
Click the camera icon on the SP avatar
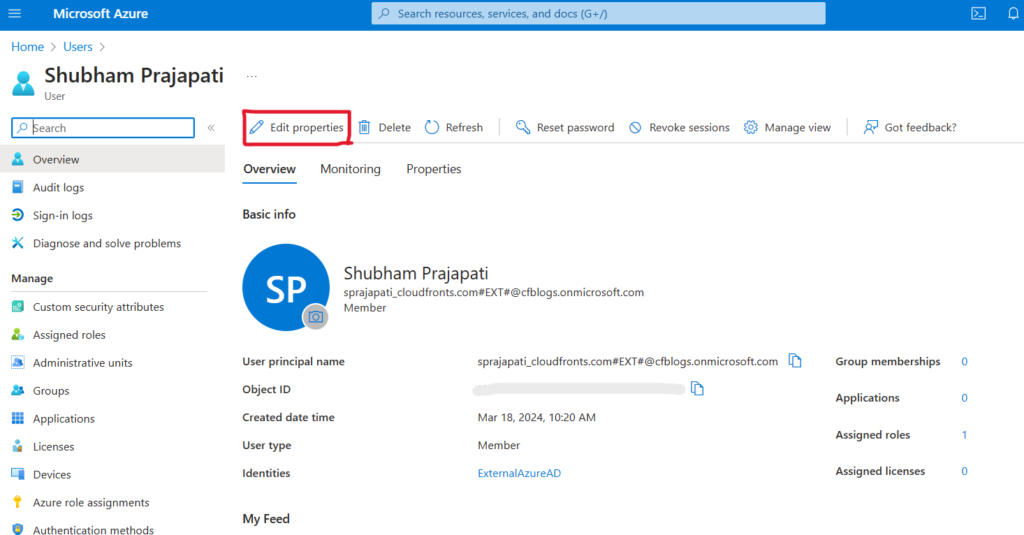click(315, 317)
